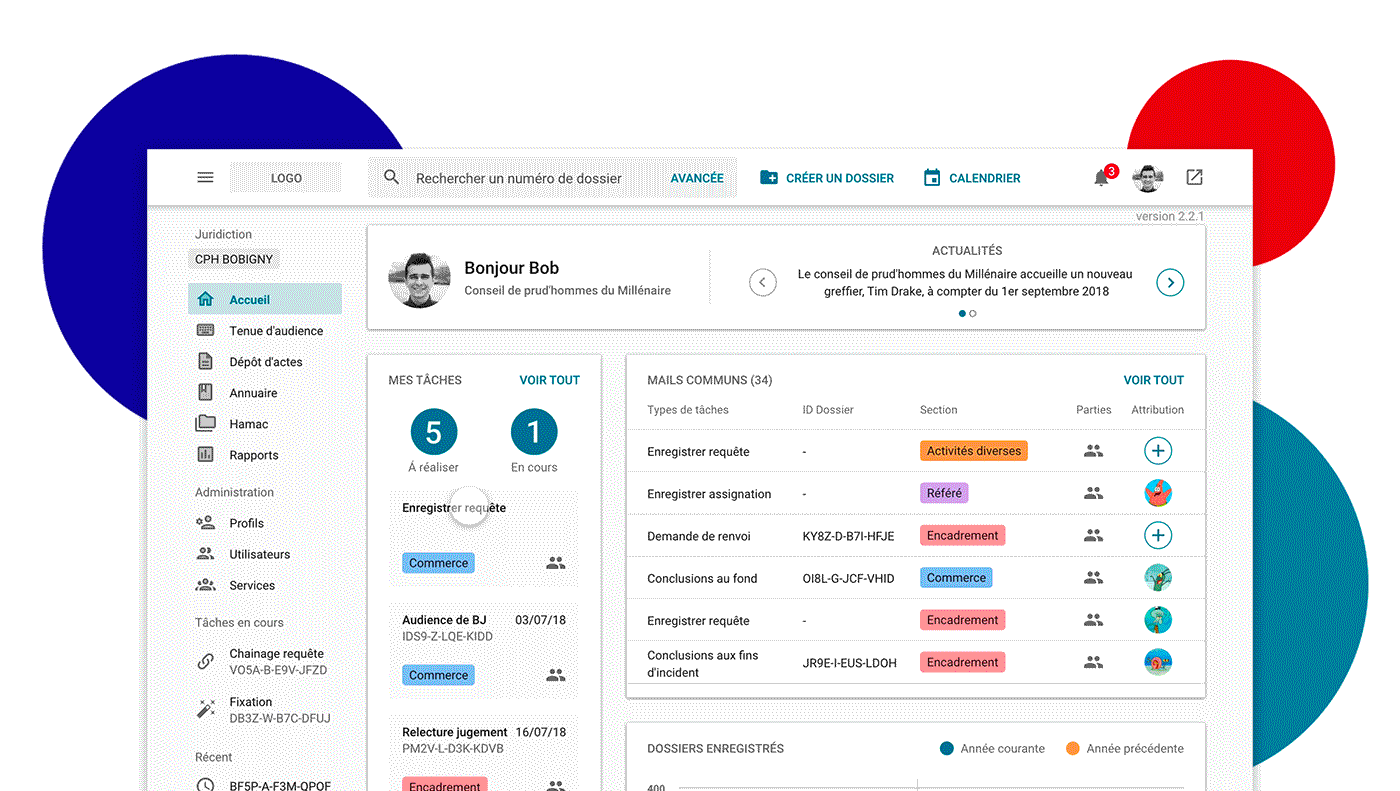Click CRÉER UN DOSSIER button

(x=827, y=178)
